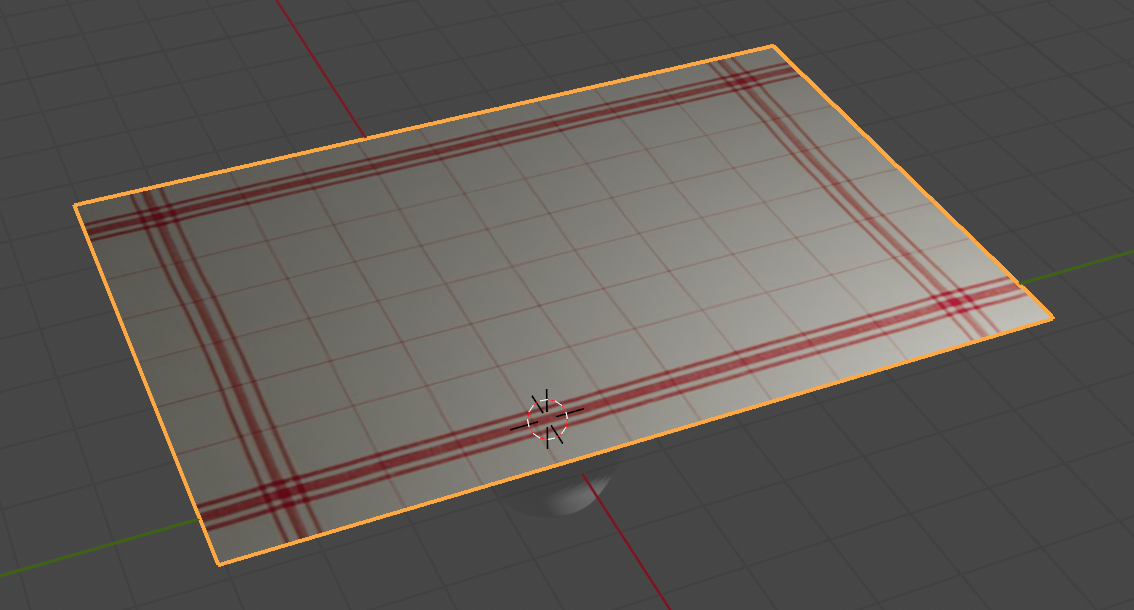Click the red stripe crossing near bottom corner
This screenshot has width=1134, height=610.
point(280,492)
